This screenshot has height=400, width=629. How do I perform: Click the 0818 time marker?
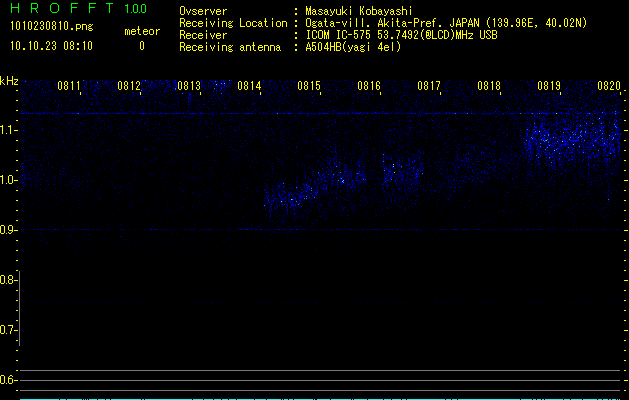pos(489,86)
